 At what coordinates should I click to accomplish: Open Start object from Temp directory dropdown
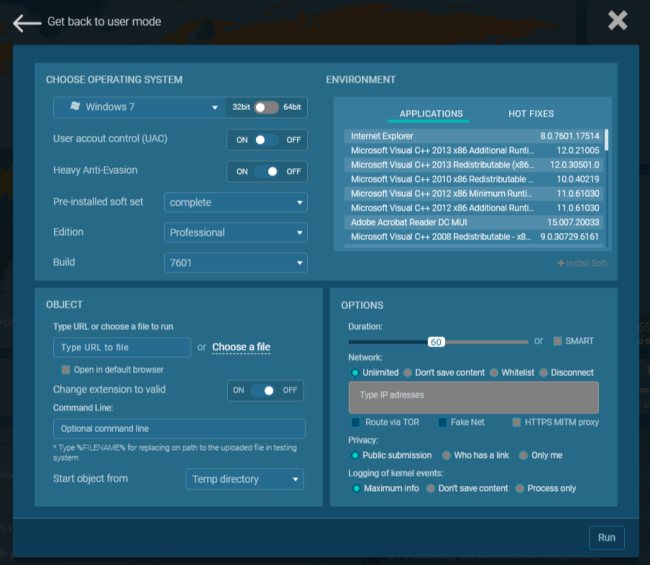(x=245, y=479)
